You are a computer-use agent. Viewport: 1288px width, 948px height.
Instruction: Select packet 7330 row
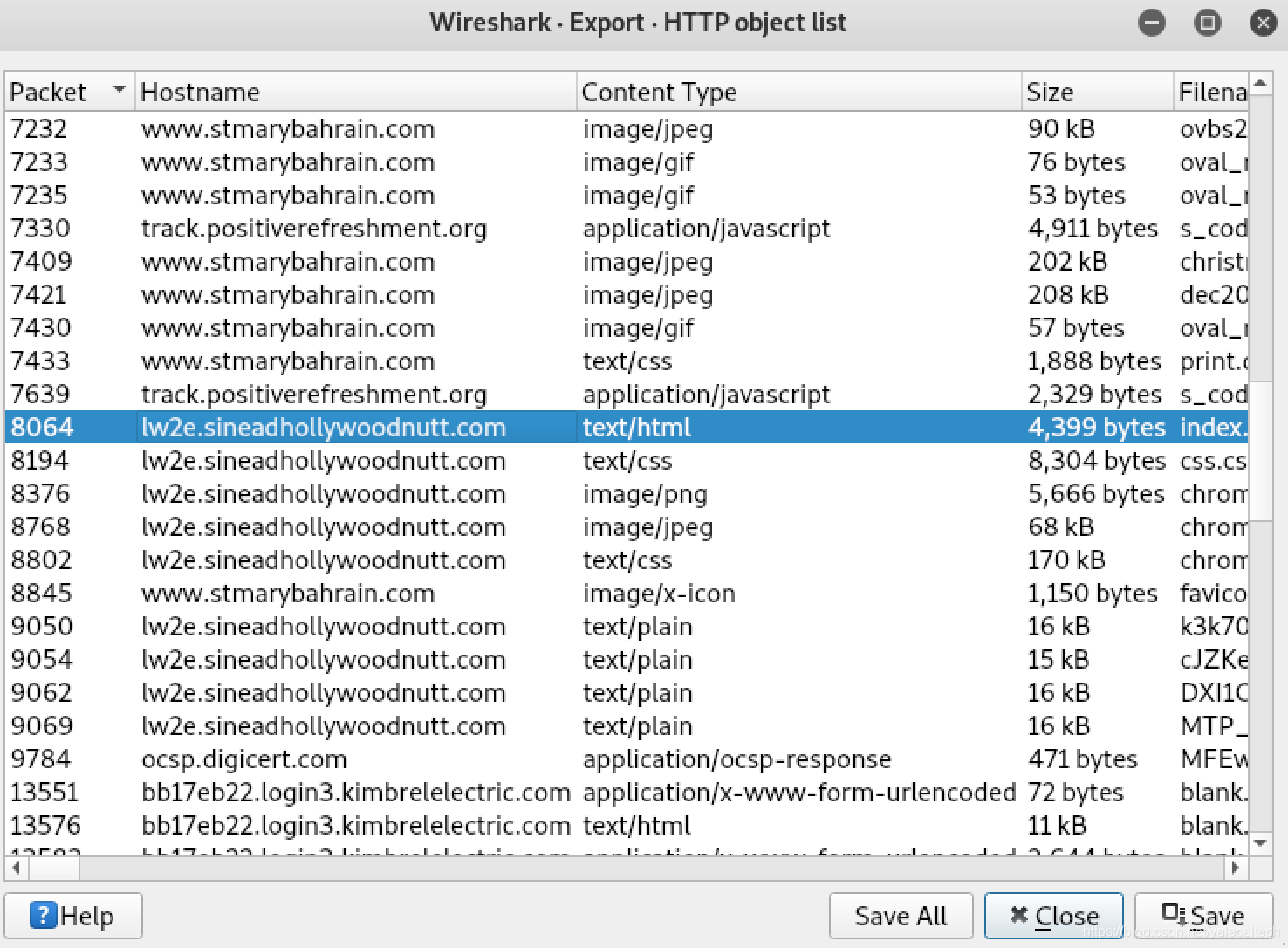point(627,228)
